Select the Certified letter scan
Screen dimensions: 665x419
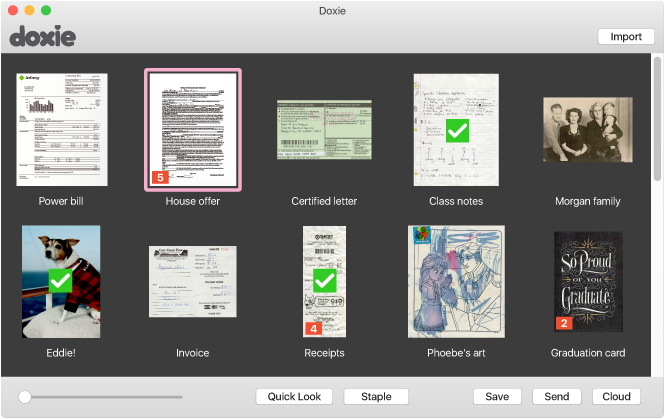point(324,129)
